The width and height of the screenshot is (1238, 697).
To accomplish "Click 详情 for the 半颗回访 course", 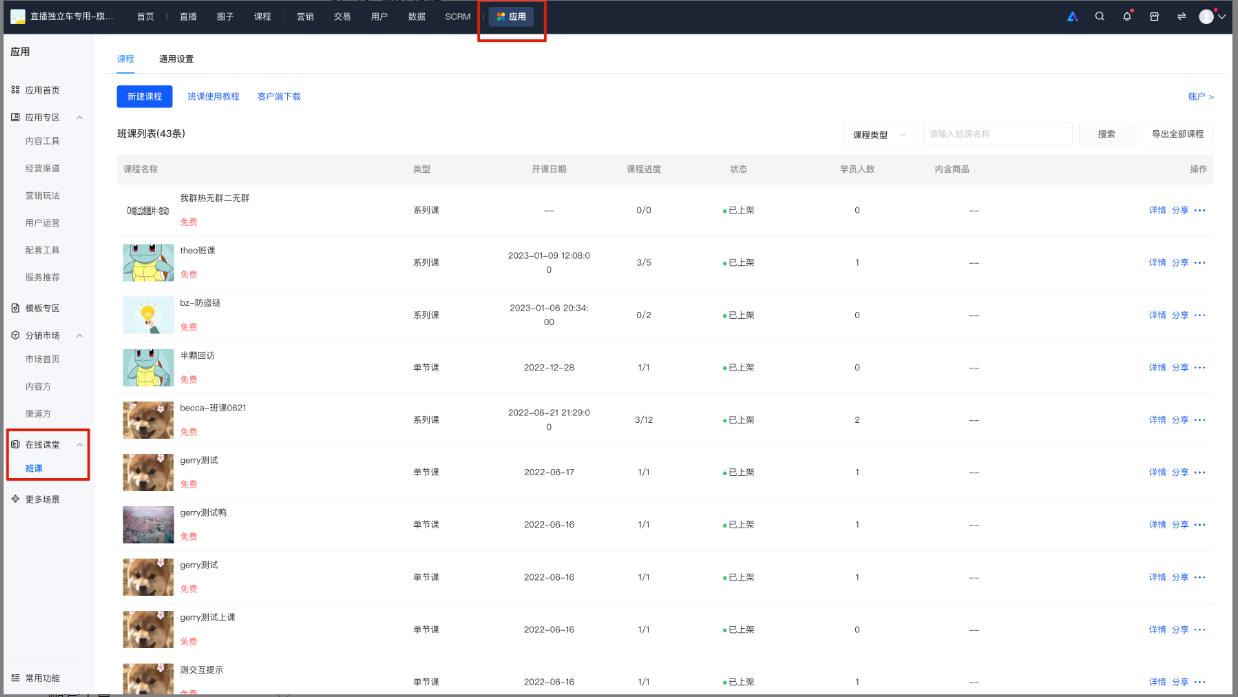I will pos(1157,368).
